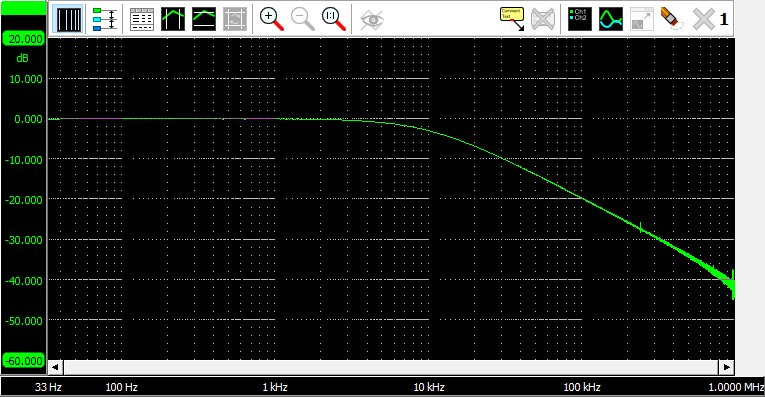Edit the -60.000 bottom axis limit field
Screen dimensions: 765x397
[23, 361]
